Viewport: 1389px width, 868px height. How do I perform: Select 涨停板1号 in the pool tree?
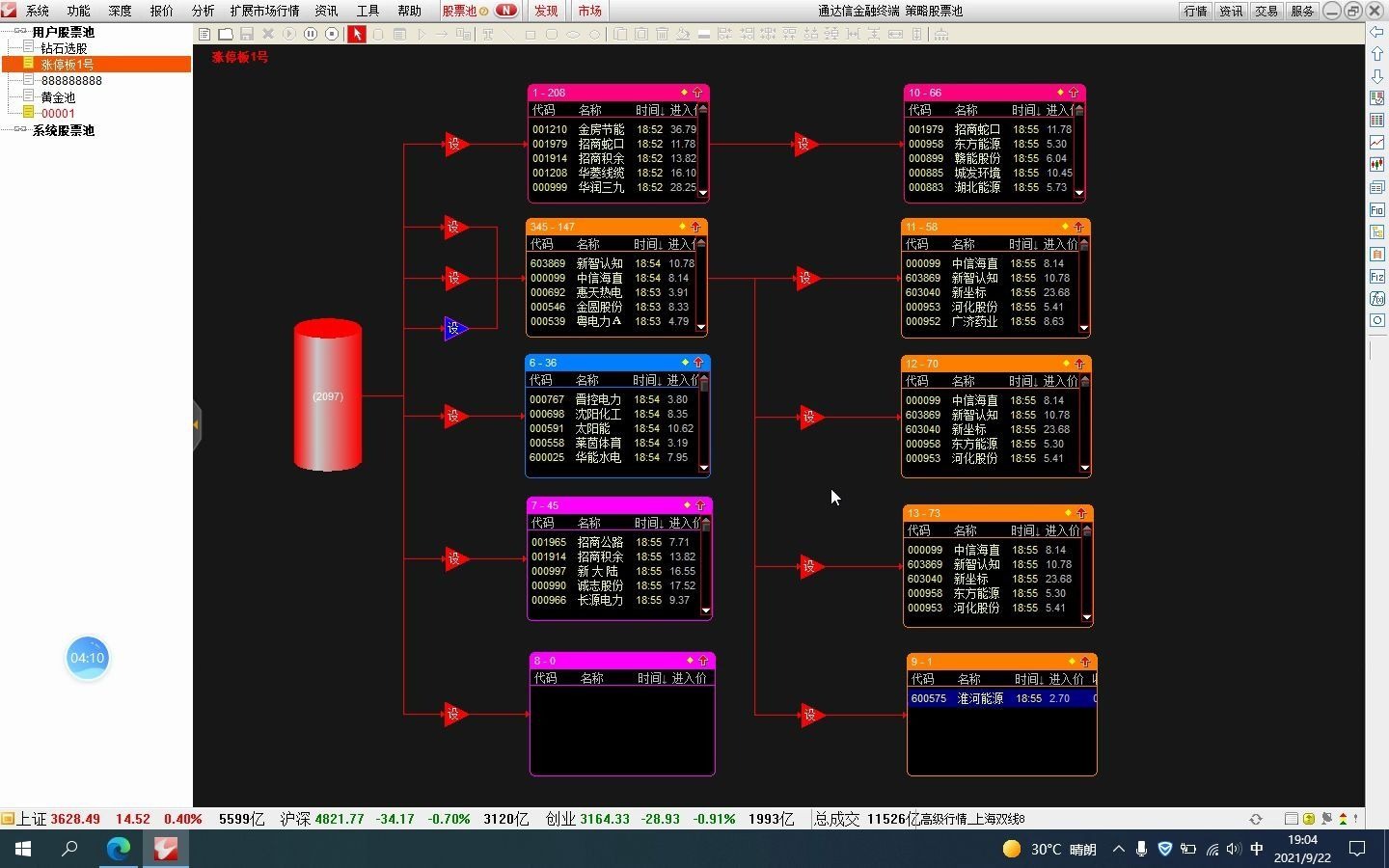[68, 64]
